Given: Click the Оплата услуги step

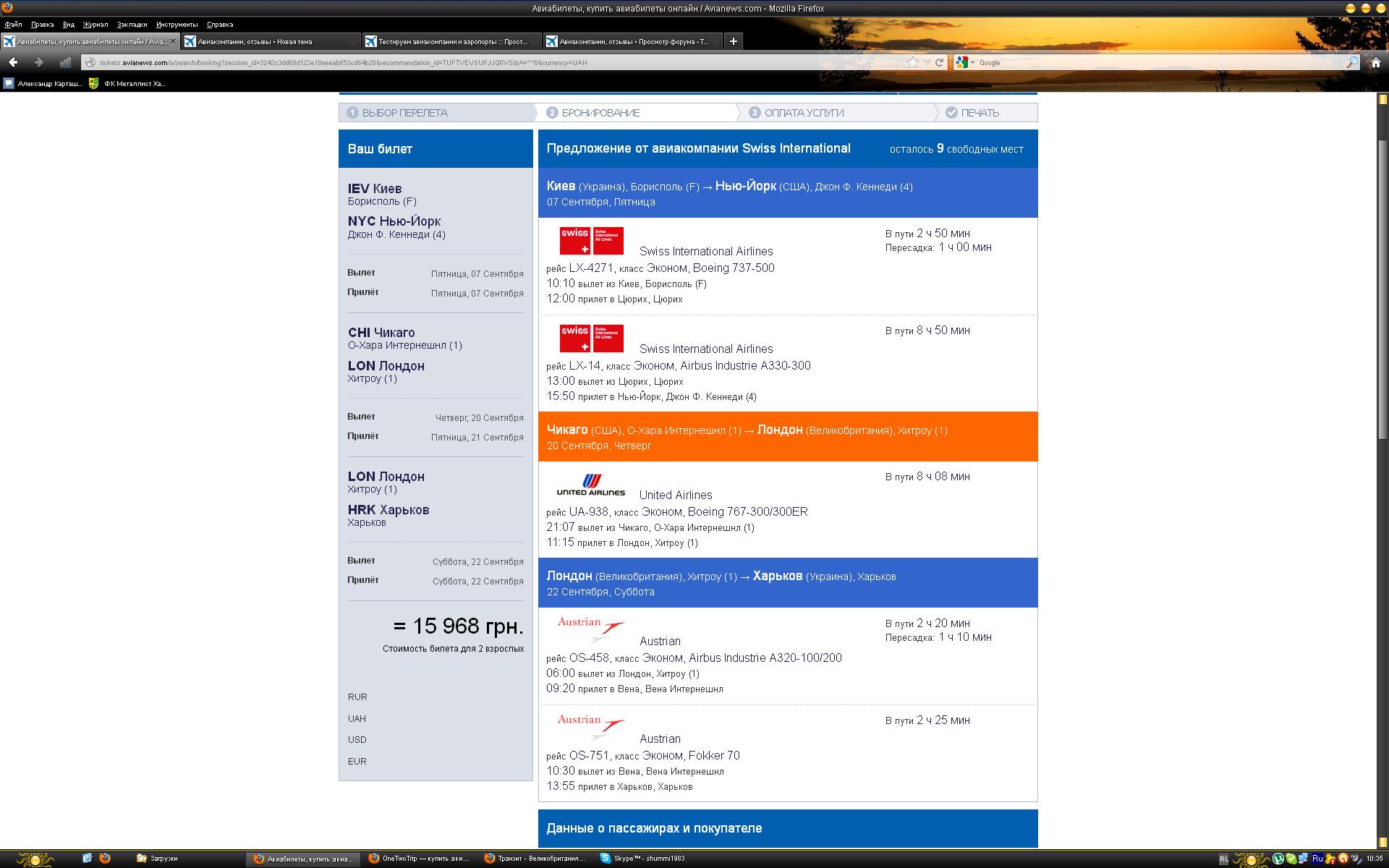Looking at the screenshot, I should (x=804, y=113).
